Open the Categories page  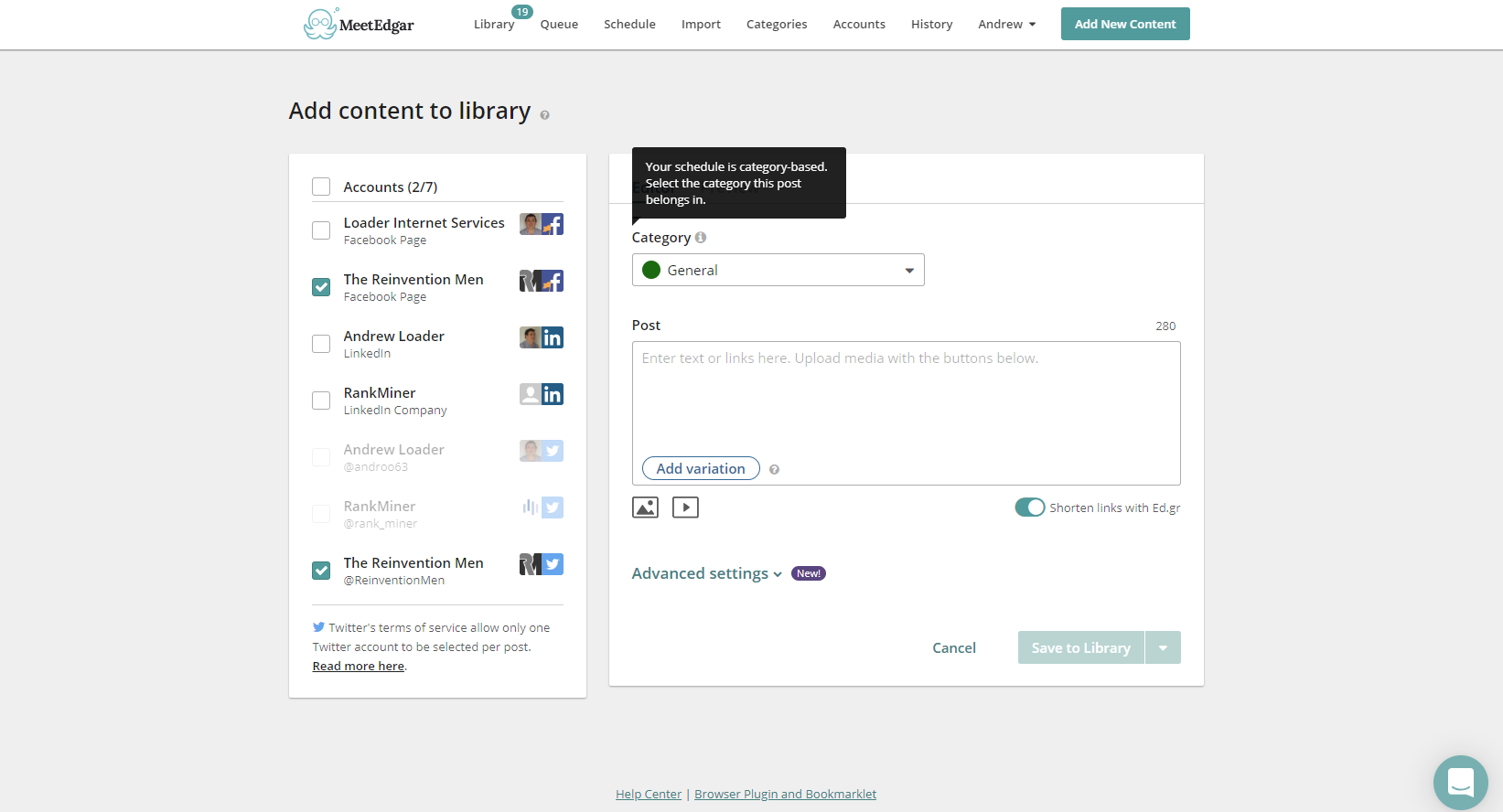777,25
